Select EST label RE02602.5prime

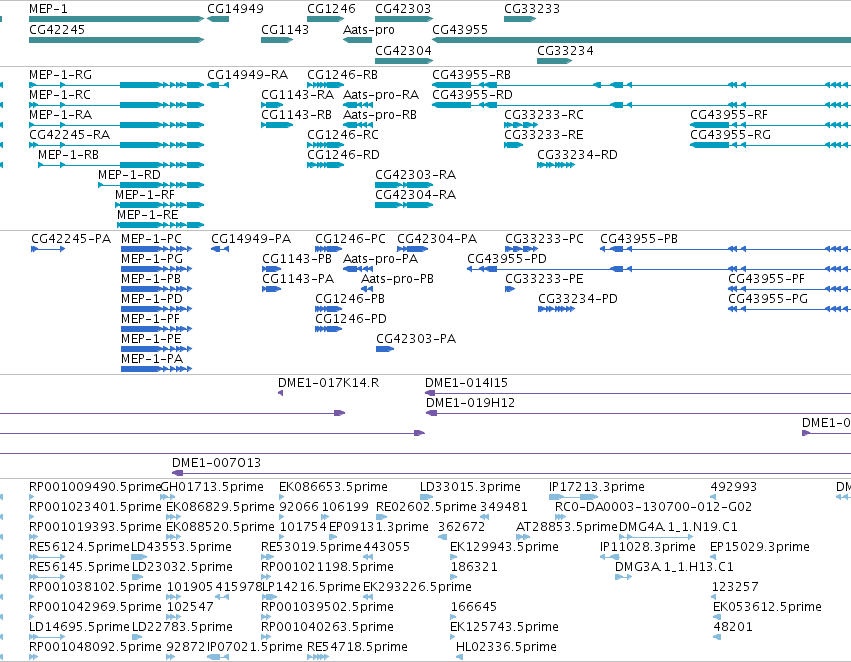[426, 507]
